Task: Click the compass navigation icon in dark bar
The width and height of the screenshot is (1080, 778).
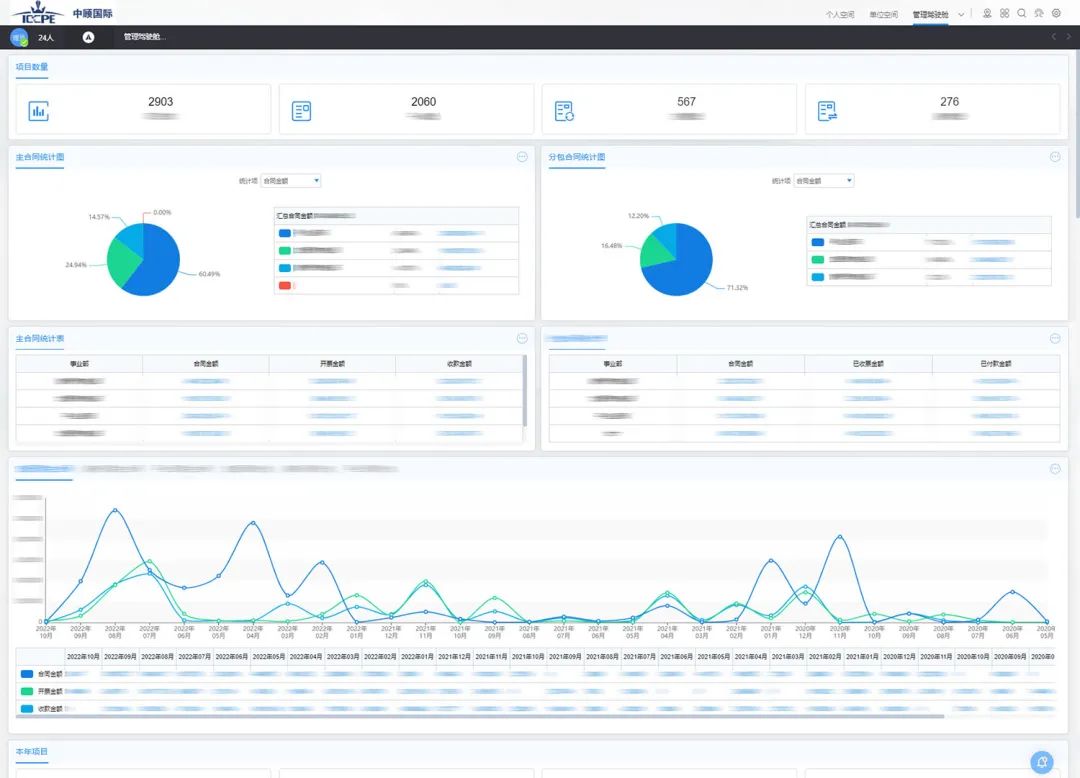Action: [x=88, y=37]
